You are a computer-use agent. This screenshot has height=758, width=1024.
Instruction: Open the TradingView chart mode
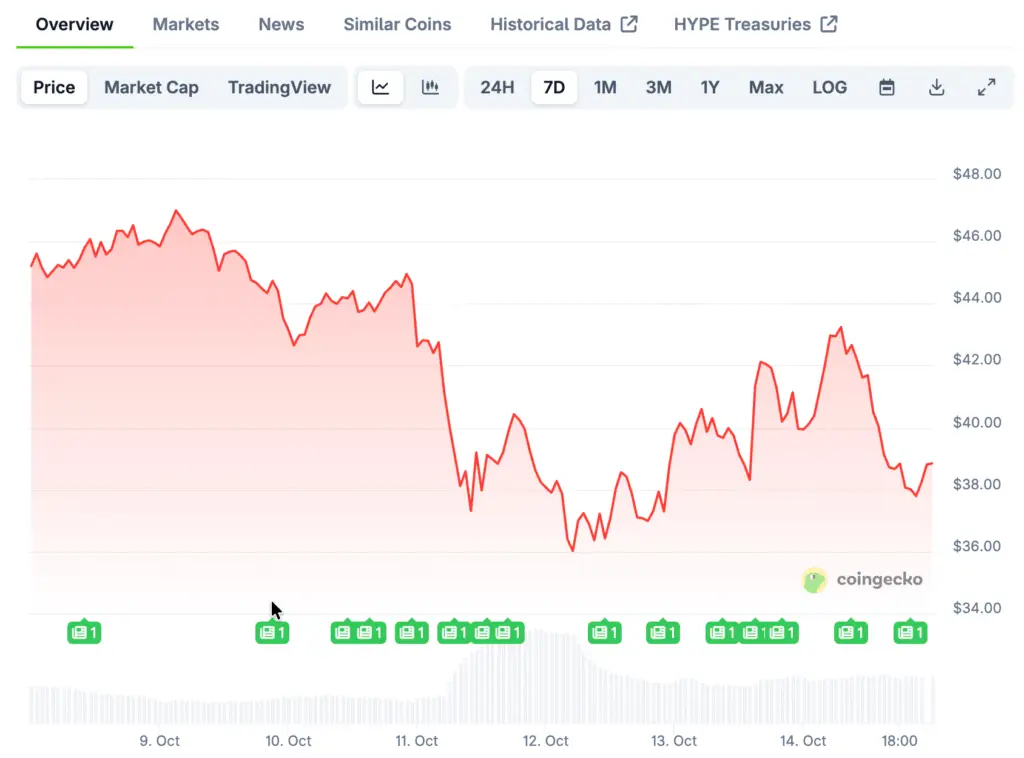(279, 87)
